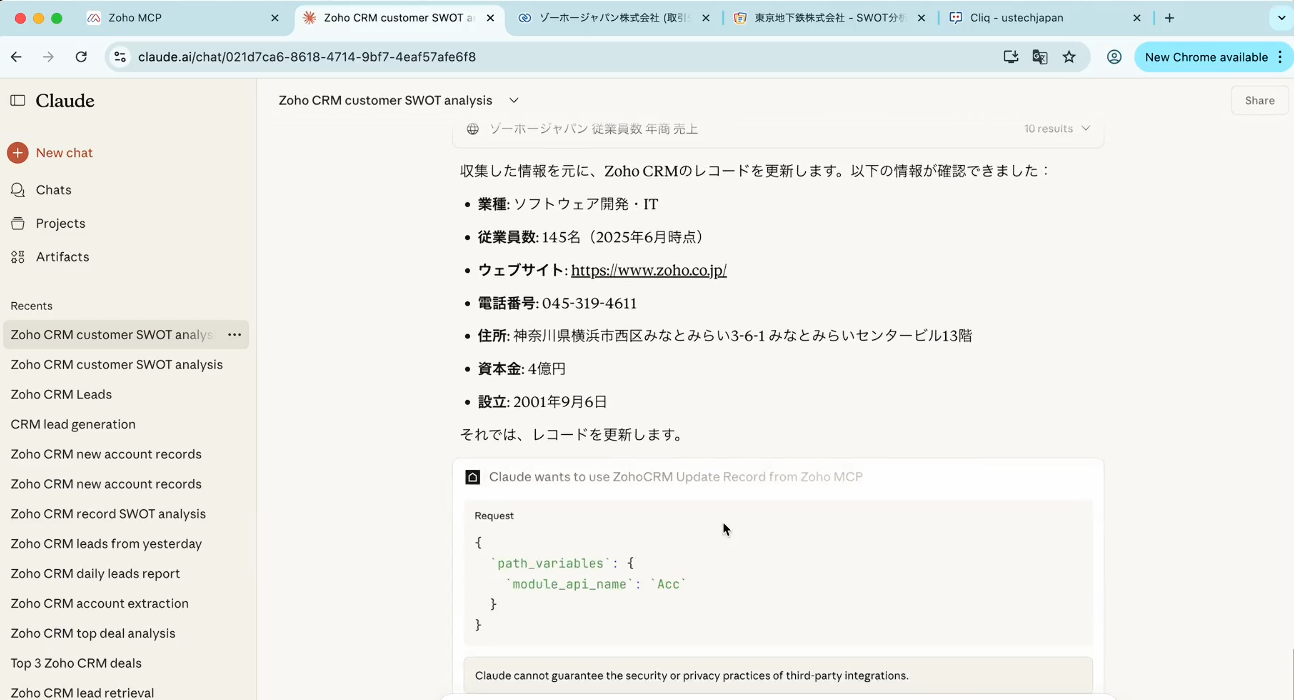Click the third-party integrations security notice
The image size is (1294, 700).
coord(778,676)
